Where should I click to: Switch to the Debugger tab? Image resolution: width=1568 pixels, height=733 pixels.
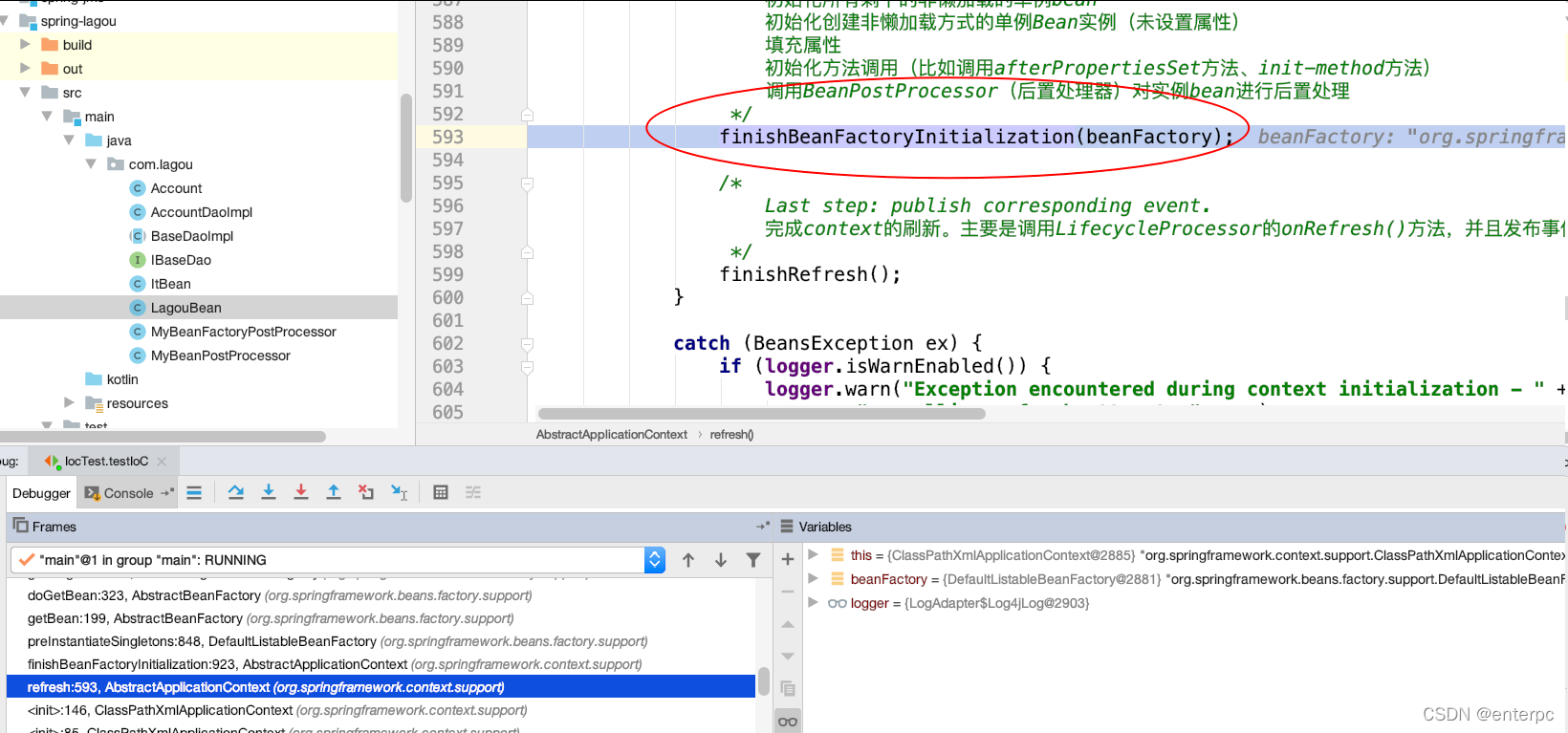coord(41,493)
